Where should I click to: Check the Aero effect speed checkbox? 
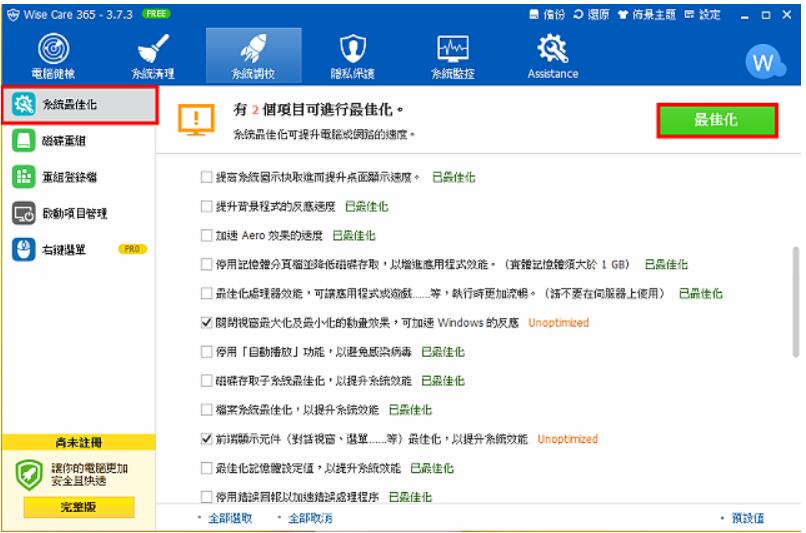coord(206,235)
